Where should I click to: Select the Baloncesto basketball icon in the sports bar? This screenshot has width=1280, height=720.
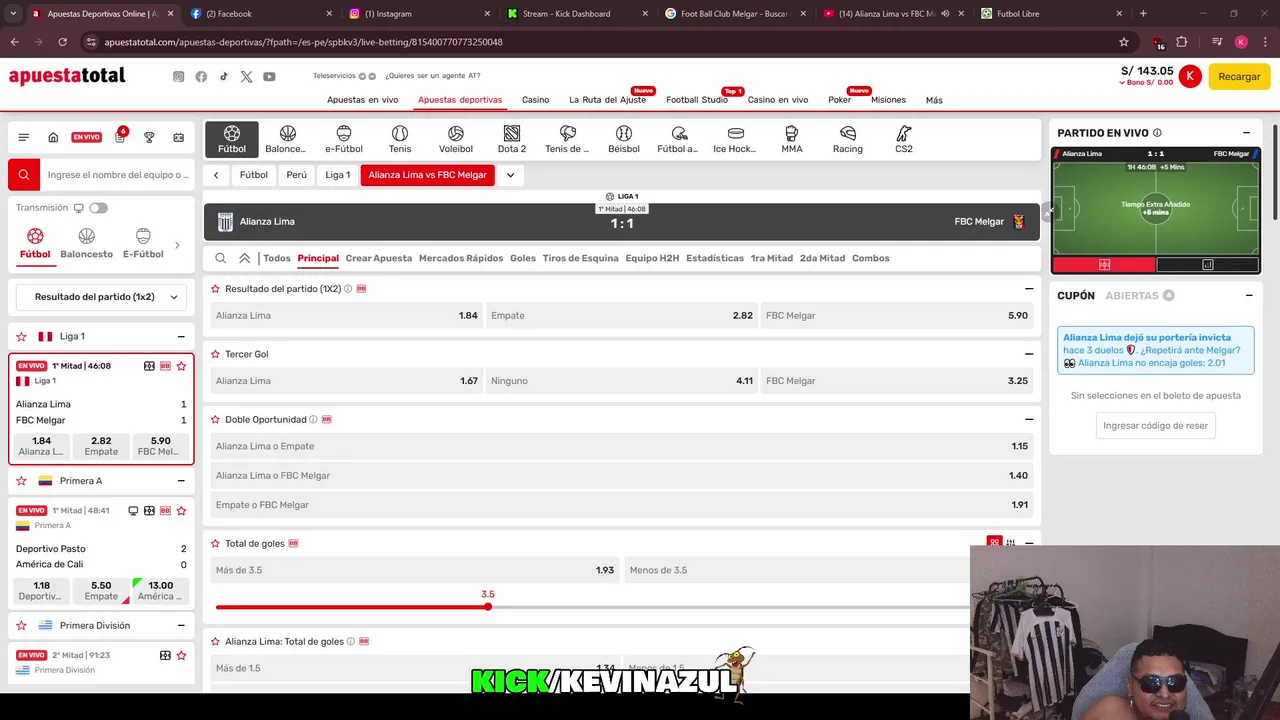coord(287,140)
